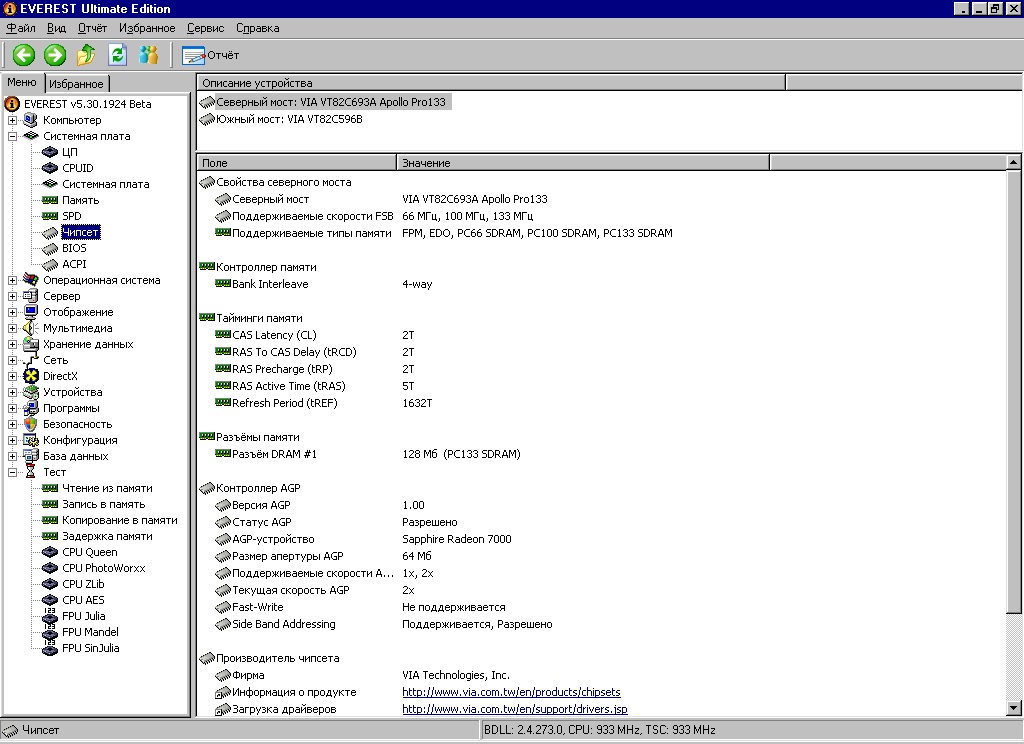Select the FPU Julia test item
Viewport: 1024px width, 744px height.
click(x=83, y=616)
